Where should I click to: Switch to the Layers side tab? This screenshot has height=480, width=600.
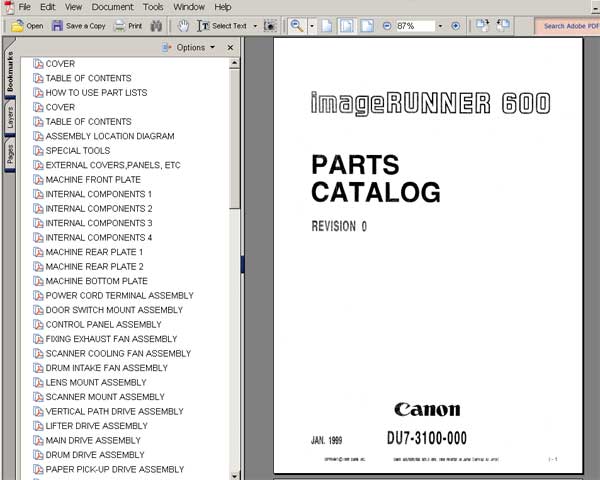pos(10,120)
